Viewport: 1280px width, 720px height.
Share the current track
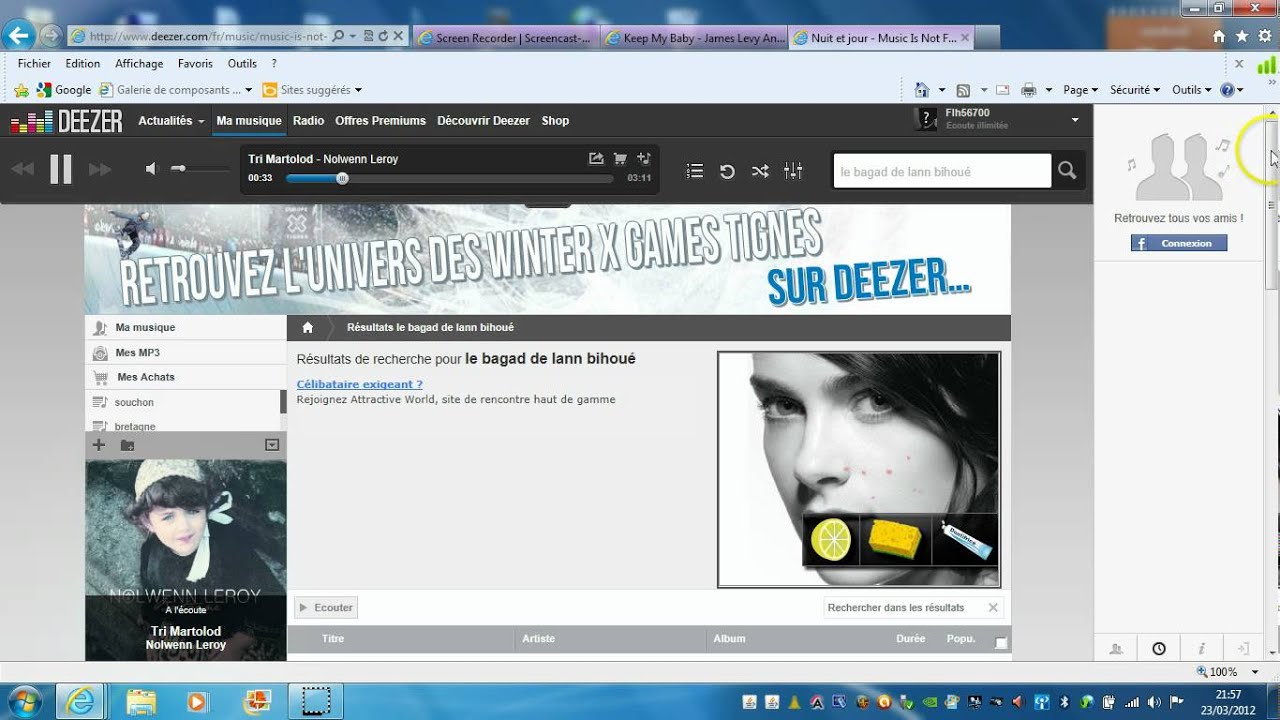(x=596, y=158)
